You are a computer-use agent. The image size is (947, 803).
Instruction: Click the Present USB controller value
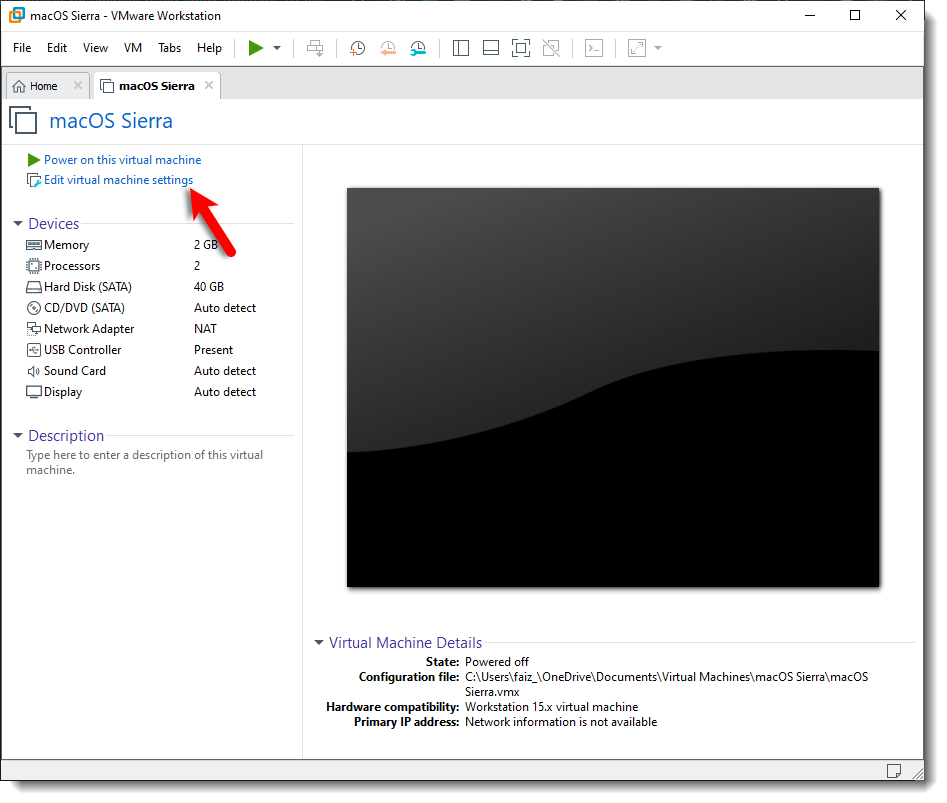(213, 350)
